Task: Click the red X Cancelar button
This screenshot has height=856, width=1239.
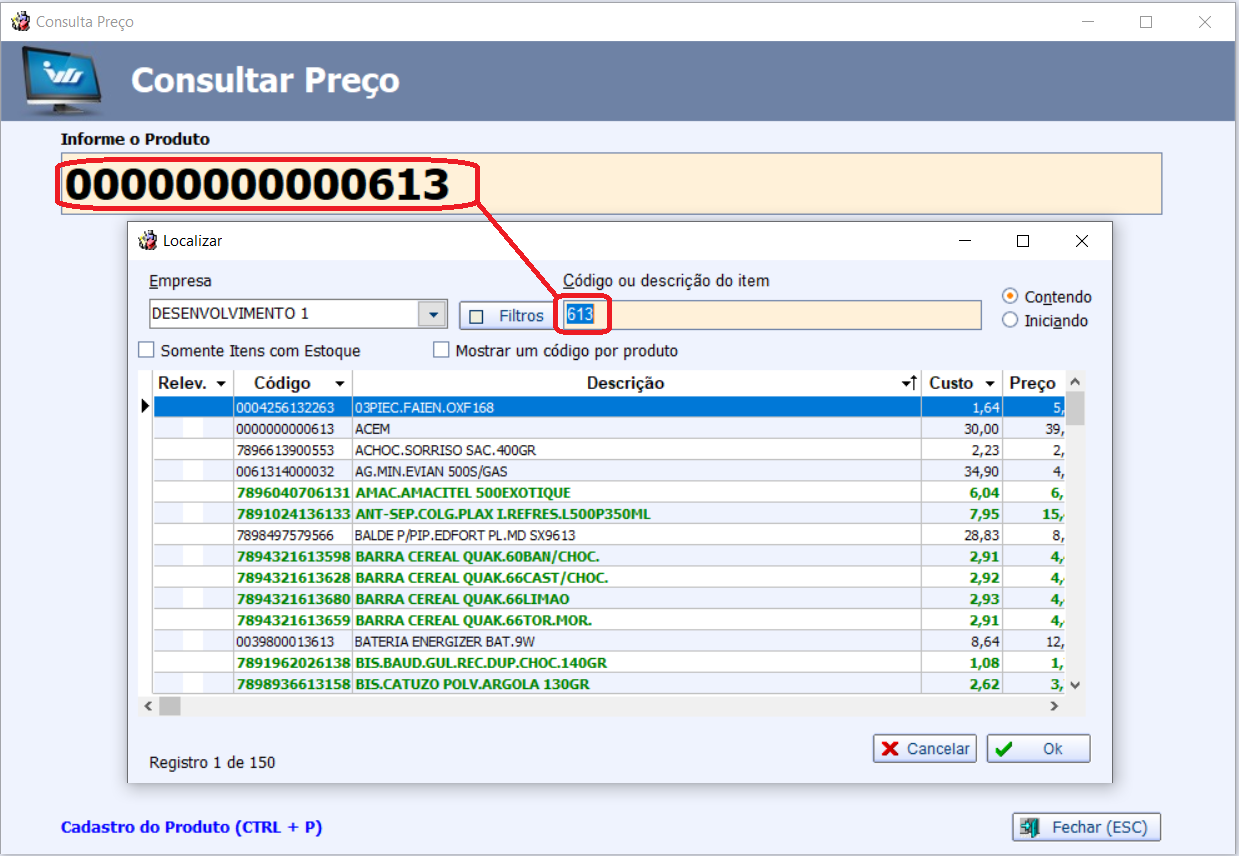Action: [925, 749]
